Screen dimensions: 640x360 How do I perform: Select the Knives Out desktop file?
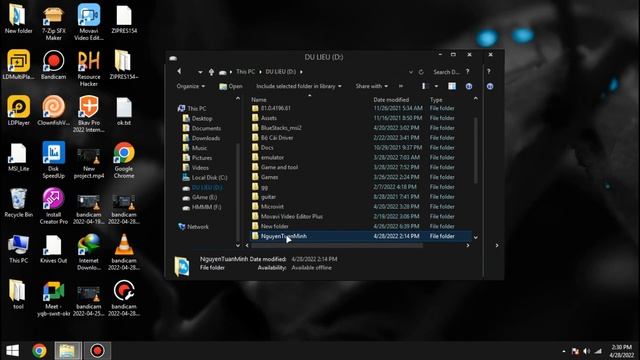click(x=53, y=249)
